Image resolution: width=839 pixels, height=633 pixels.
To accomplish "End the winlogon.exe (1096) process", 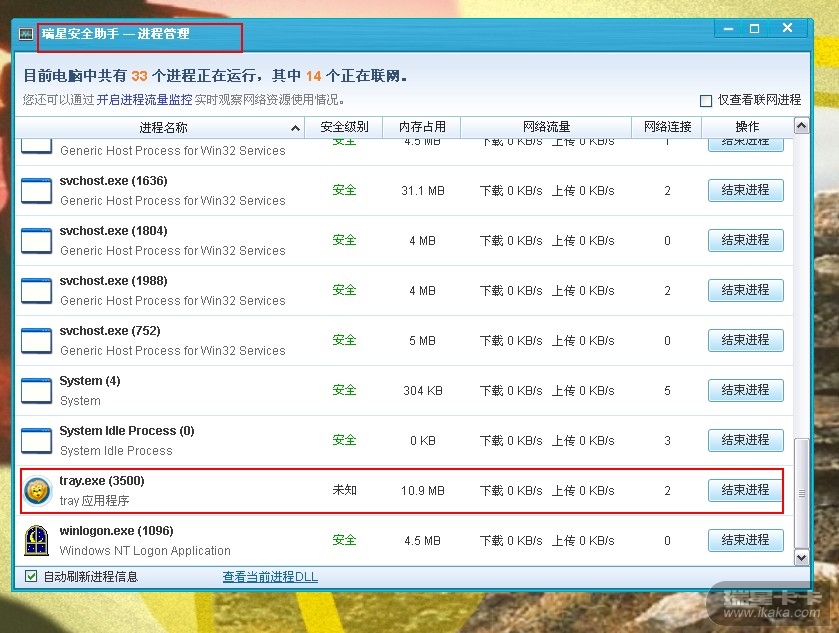I will [x=745, y=540].
